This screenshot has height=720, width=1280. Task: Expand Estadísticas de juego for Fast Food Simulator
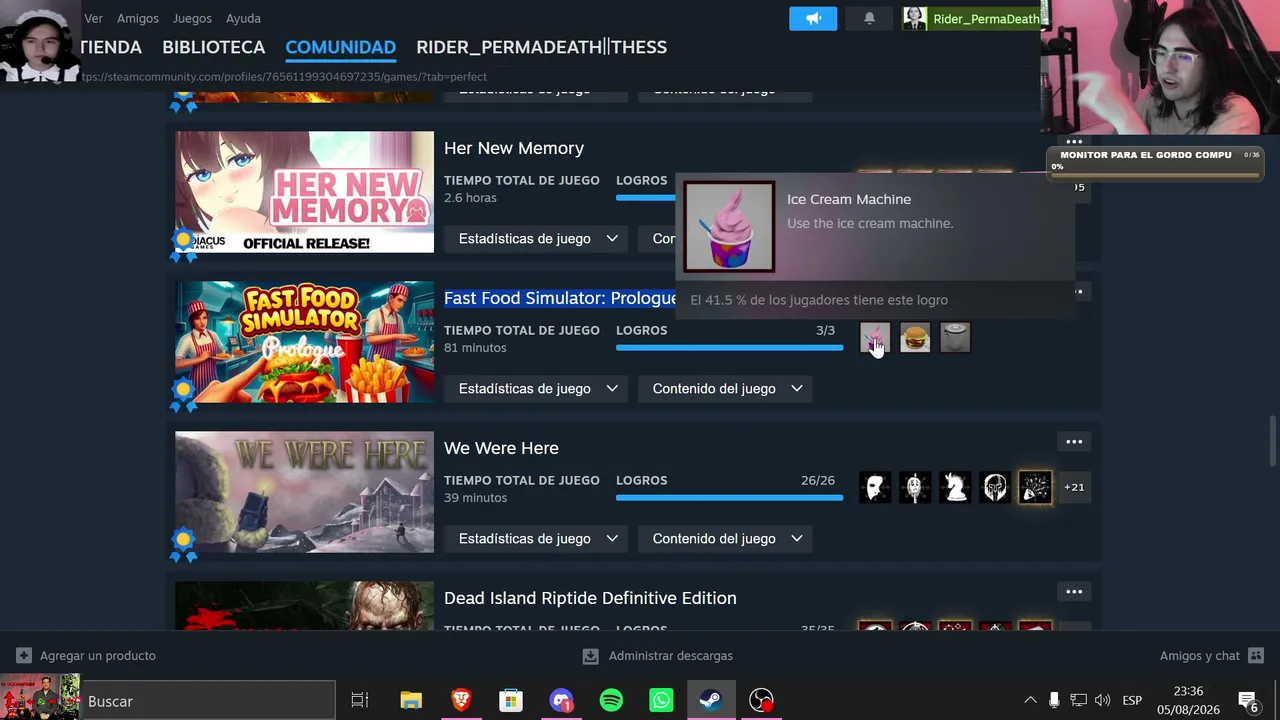point(538,389)
